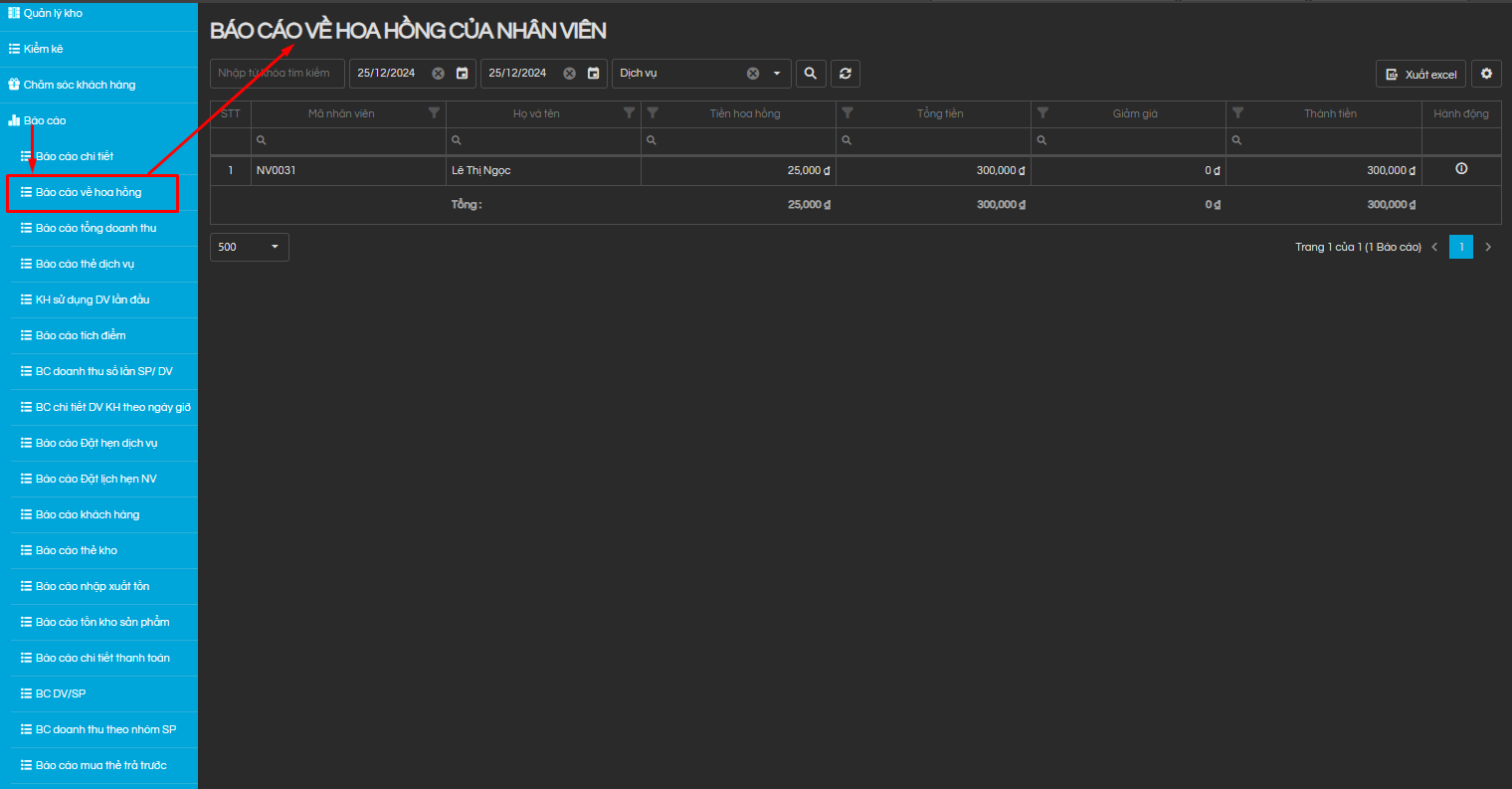
Task: Click the refresh report icon
Action: tap(845, 74)
